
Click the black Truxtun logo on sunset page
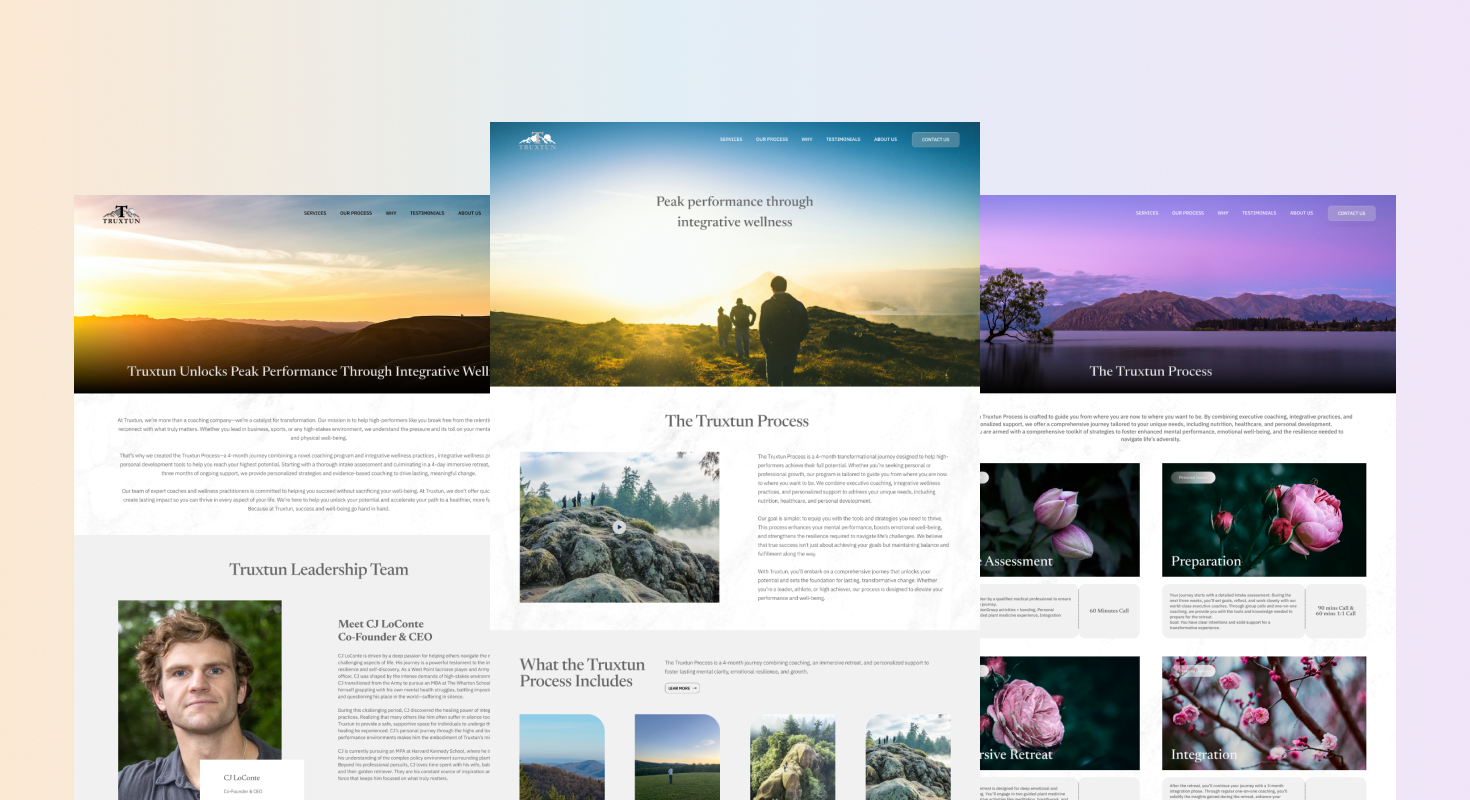point(121,214)
